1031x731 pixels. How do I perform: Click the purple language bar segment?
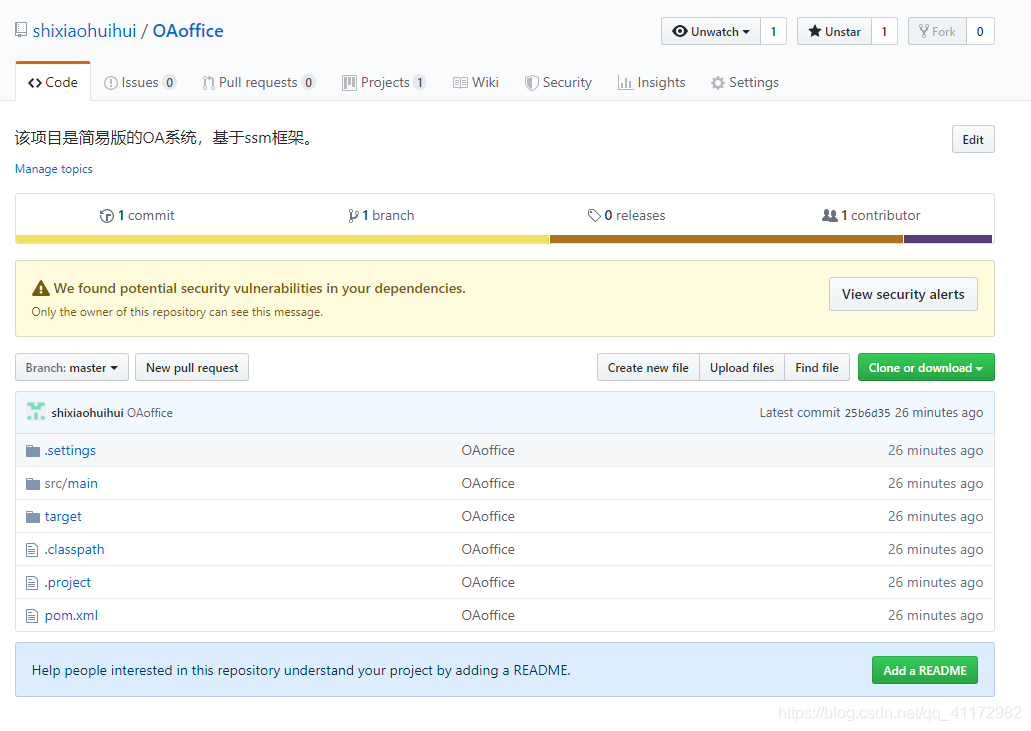click(948, 239)
